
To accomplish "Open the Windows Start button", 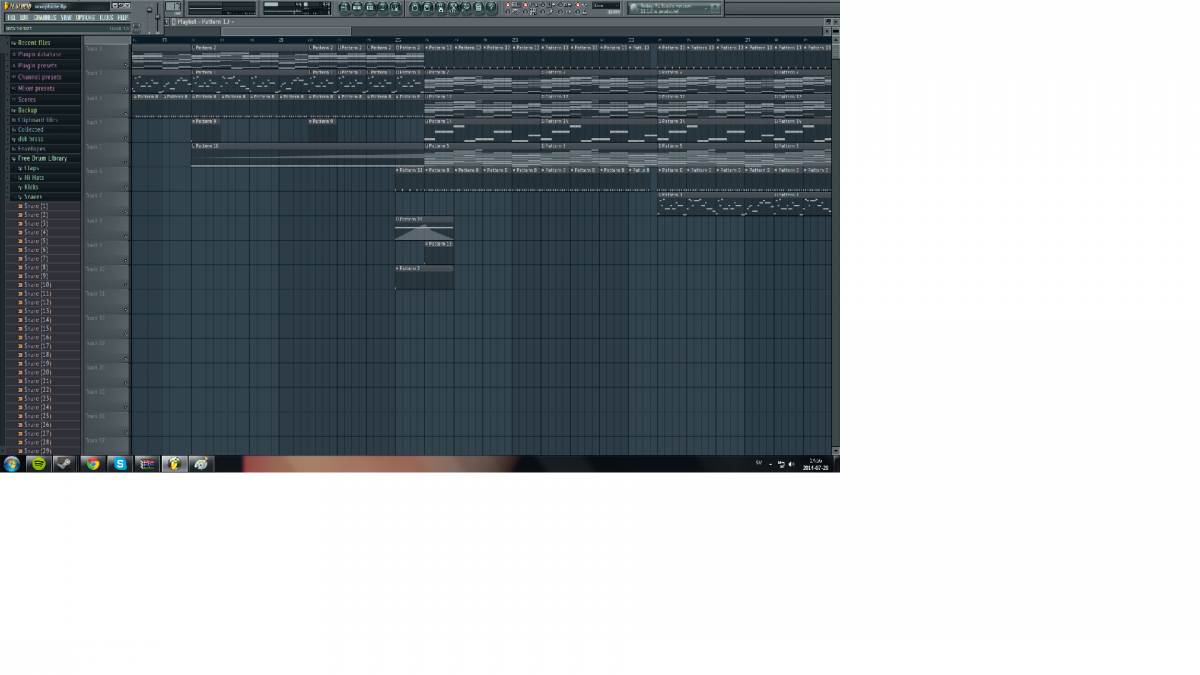I will click(12, 464).
